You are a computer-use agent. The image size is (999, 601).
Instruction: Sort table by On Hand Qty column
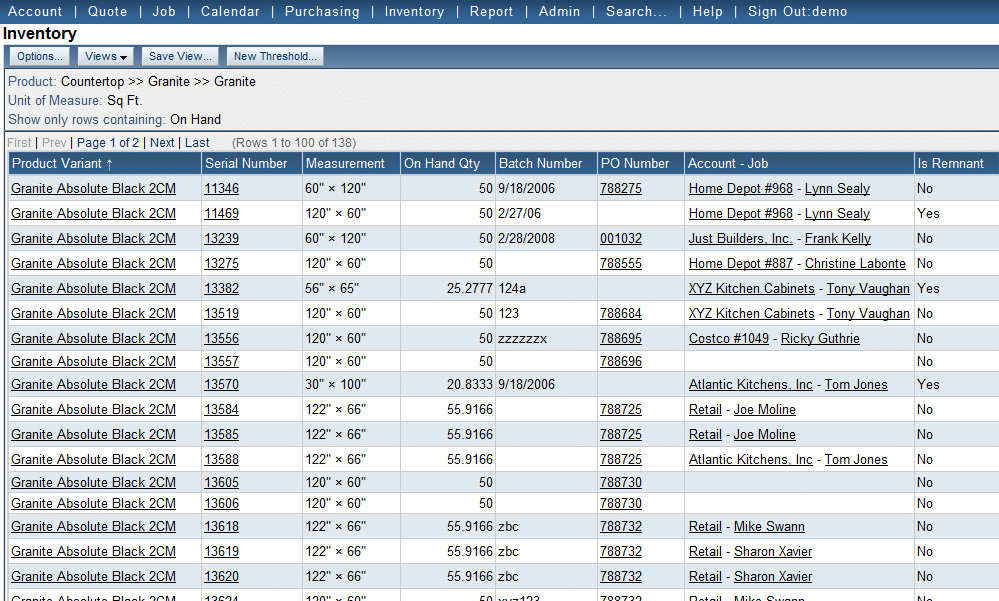pos(442,163)
